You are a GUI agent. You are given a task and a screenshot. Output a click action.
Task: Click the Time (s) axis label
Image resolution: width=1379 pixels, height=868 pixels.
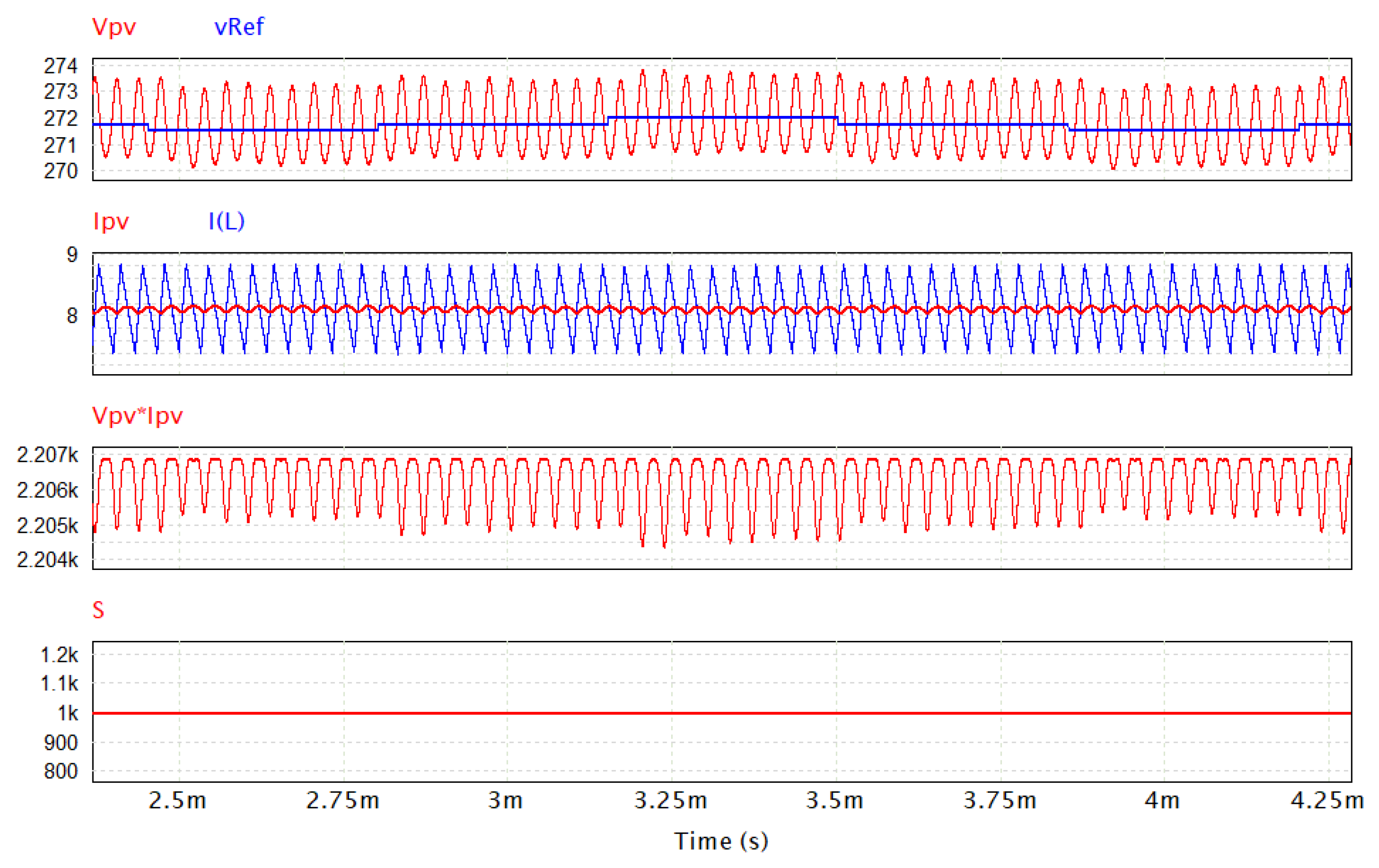coord(721,841)
